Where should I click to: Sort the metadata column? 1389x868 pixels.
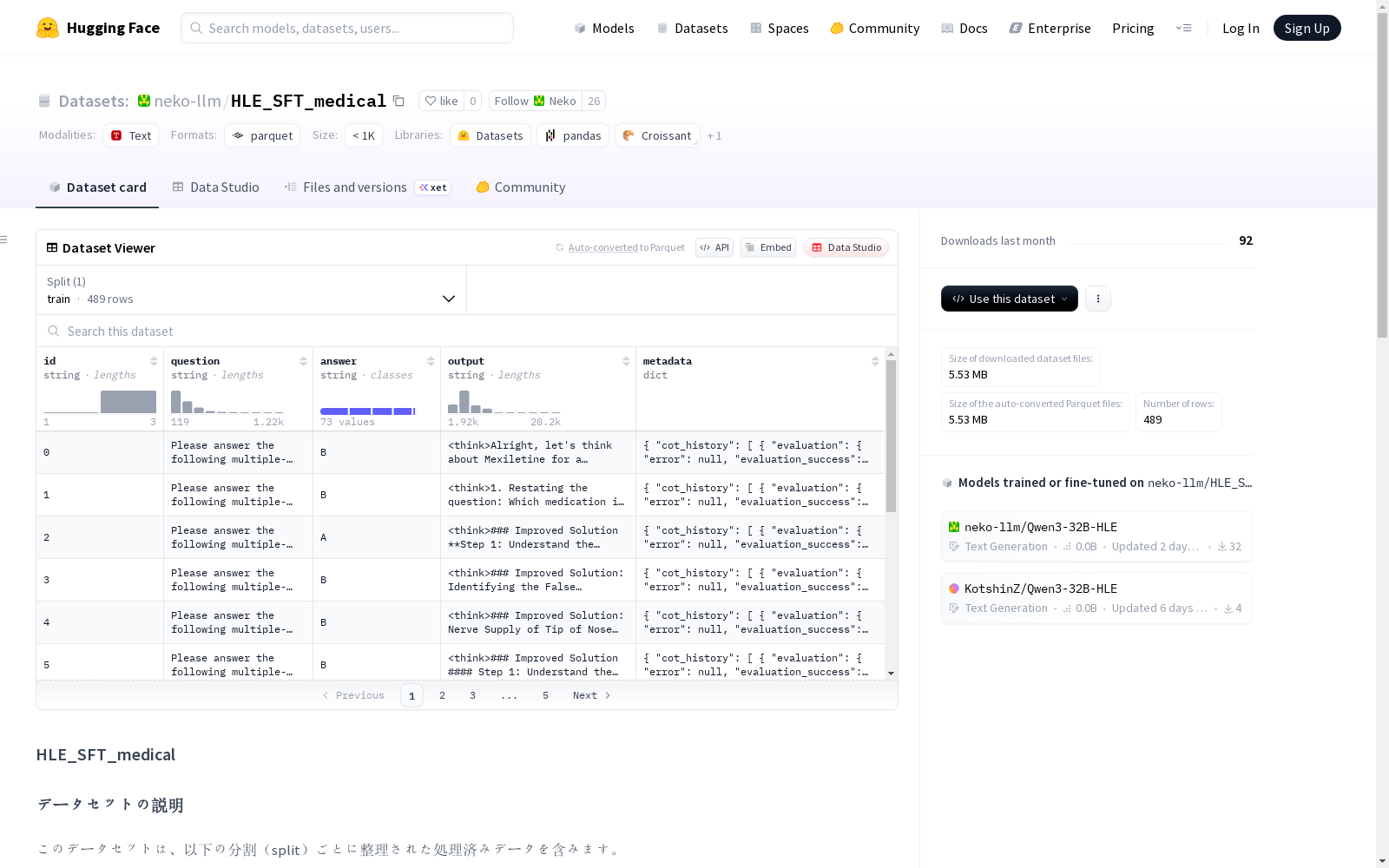[875, 361]
